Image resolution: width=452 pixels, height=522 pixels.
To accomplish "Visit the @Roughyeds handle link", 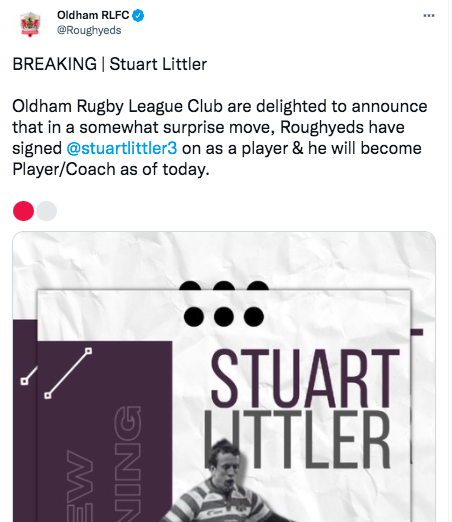I will [89, 30].
